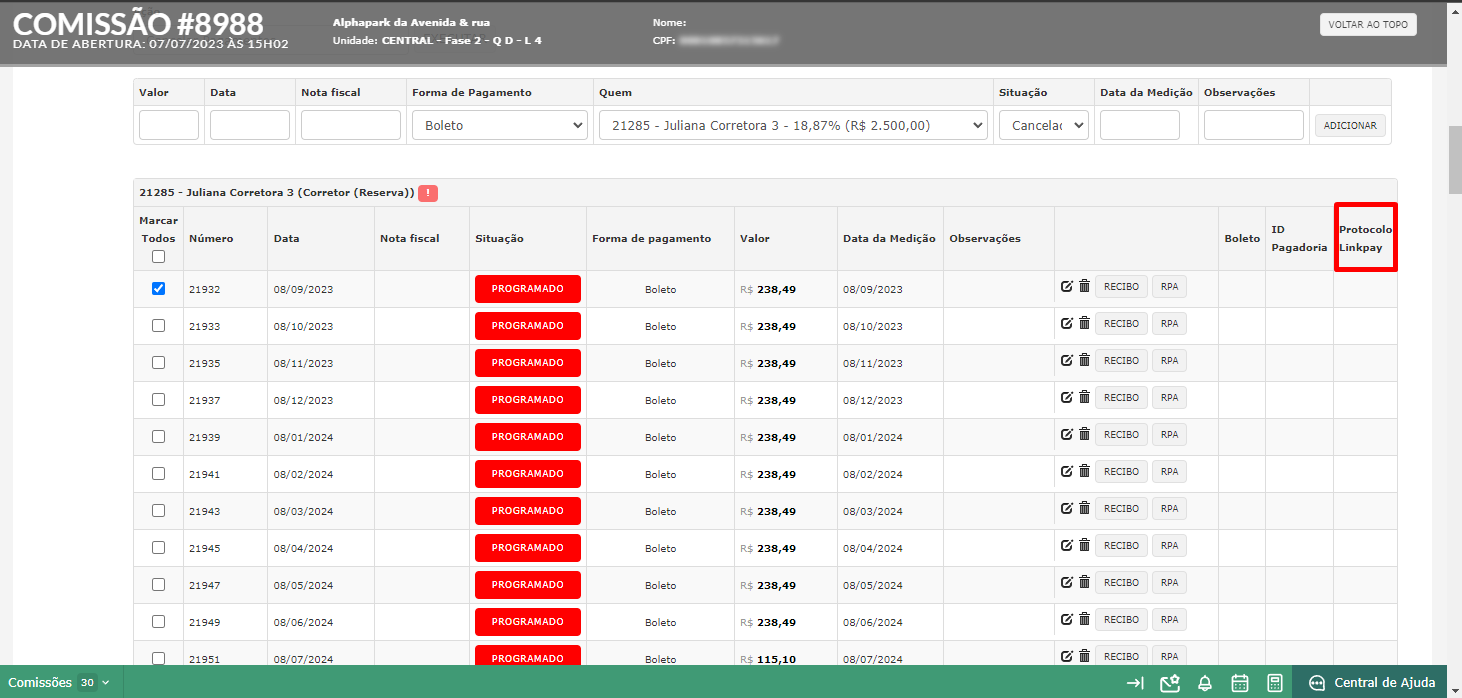Edit commission installment 21932
Image resolution: width=1462 pixels, height=698 pixels.
(x=1067, y=287)
